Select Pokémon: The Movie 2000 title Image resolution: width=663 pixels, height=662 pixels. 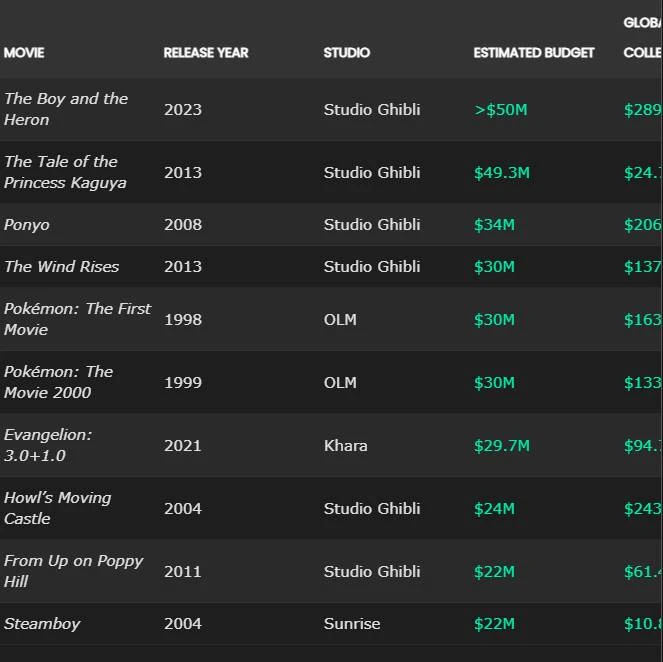tap(58, 382)
